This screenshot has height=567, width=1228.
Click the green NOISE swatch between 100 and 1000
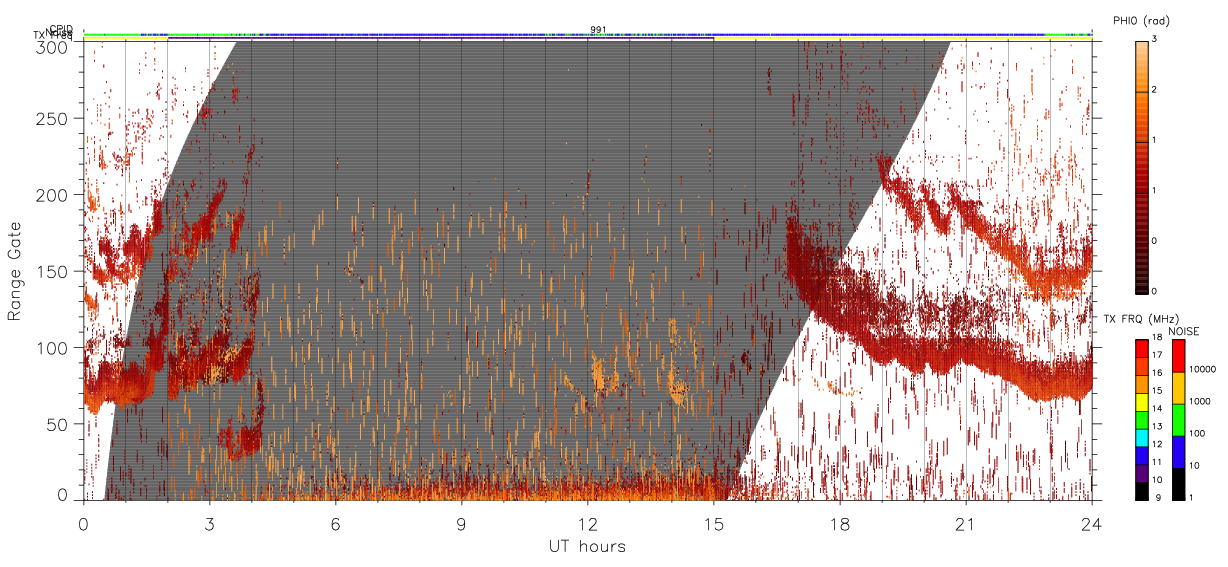[x=1178, y=420]
